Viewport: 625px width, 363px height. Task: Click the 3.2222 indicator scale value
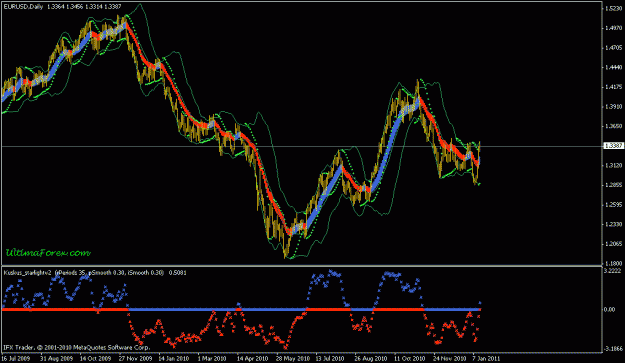pos(613,271)
